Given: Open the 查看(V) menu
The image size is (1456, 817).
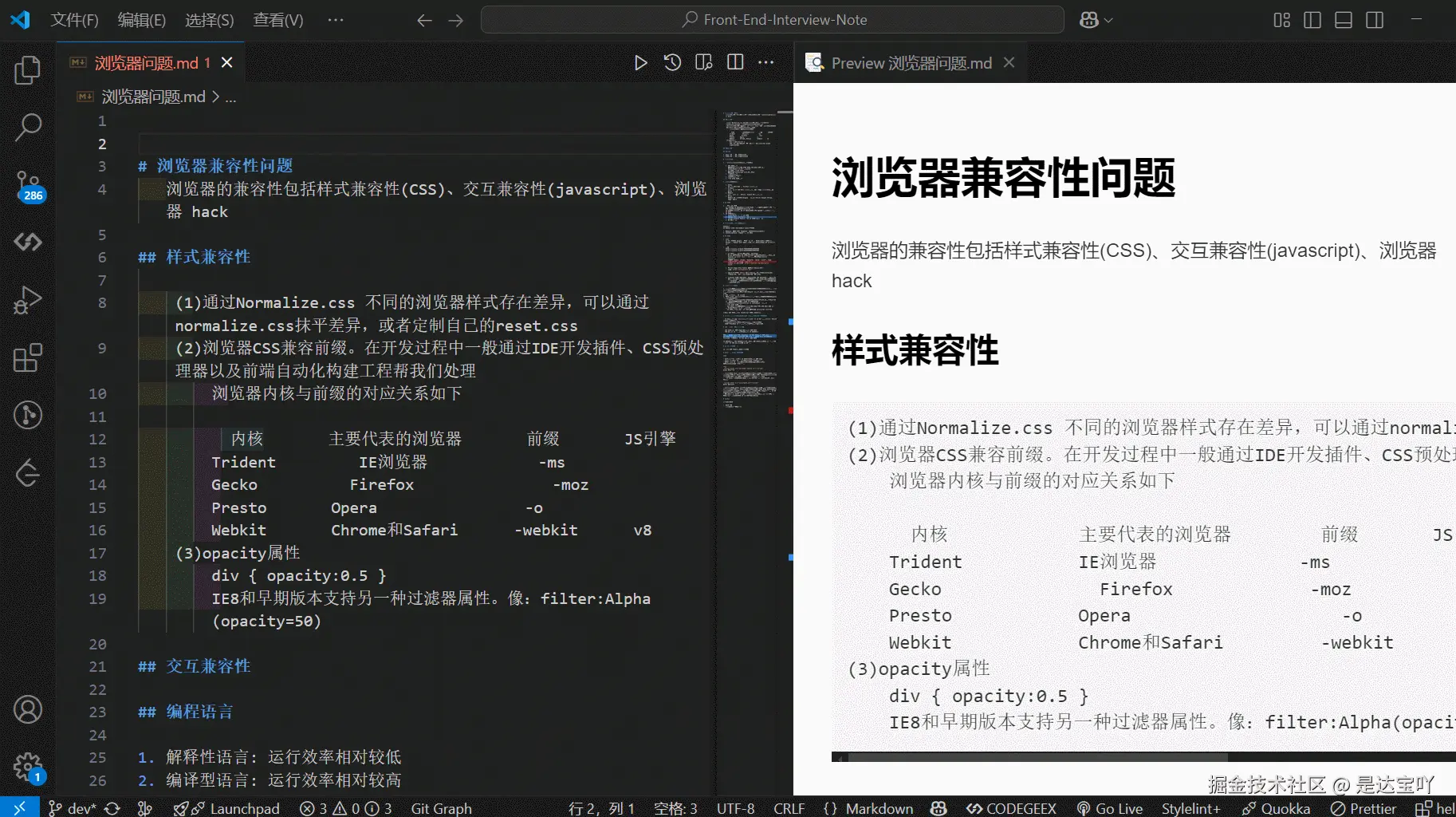Looking at the screenshot, I should pyautogui.click(x=277, y=20).
